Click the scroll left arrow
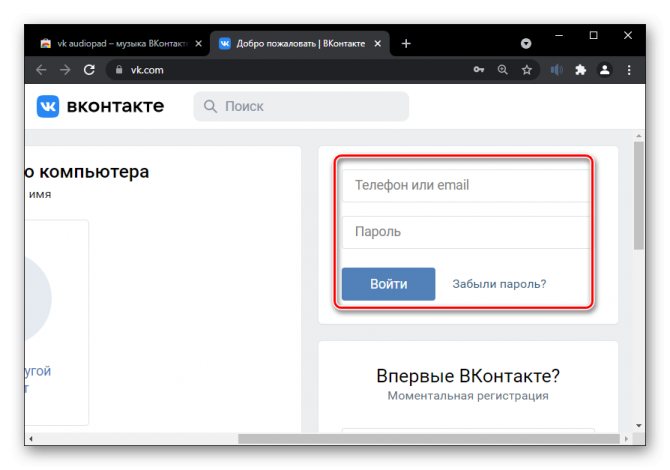This screenshot has height=470, width=670. [31, 438]
